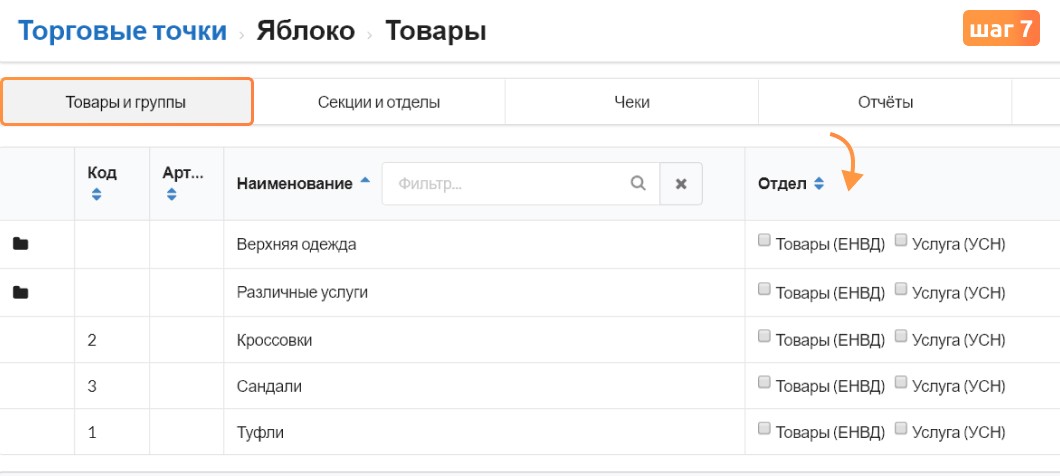Image resolution: width=1060 pixels, height=476 pixels.
Task: Clear the filter with the X button
Action: coord(681,183)
